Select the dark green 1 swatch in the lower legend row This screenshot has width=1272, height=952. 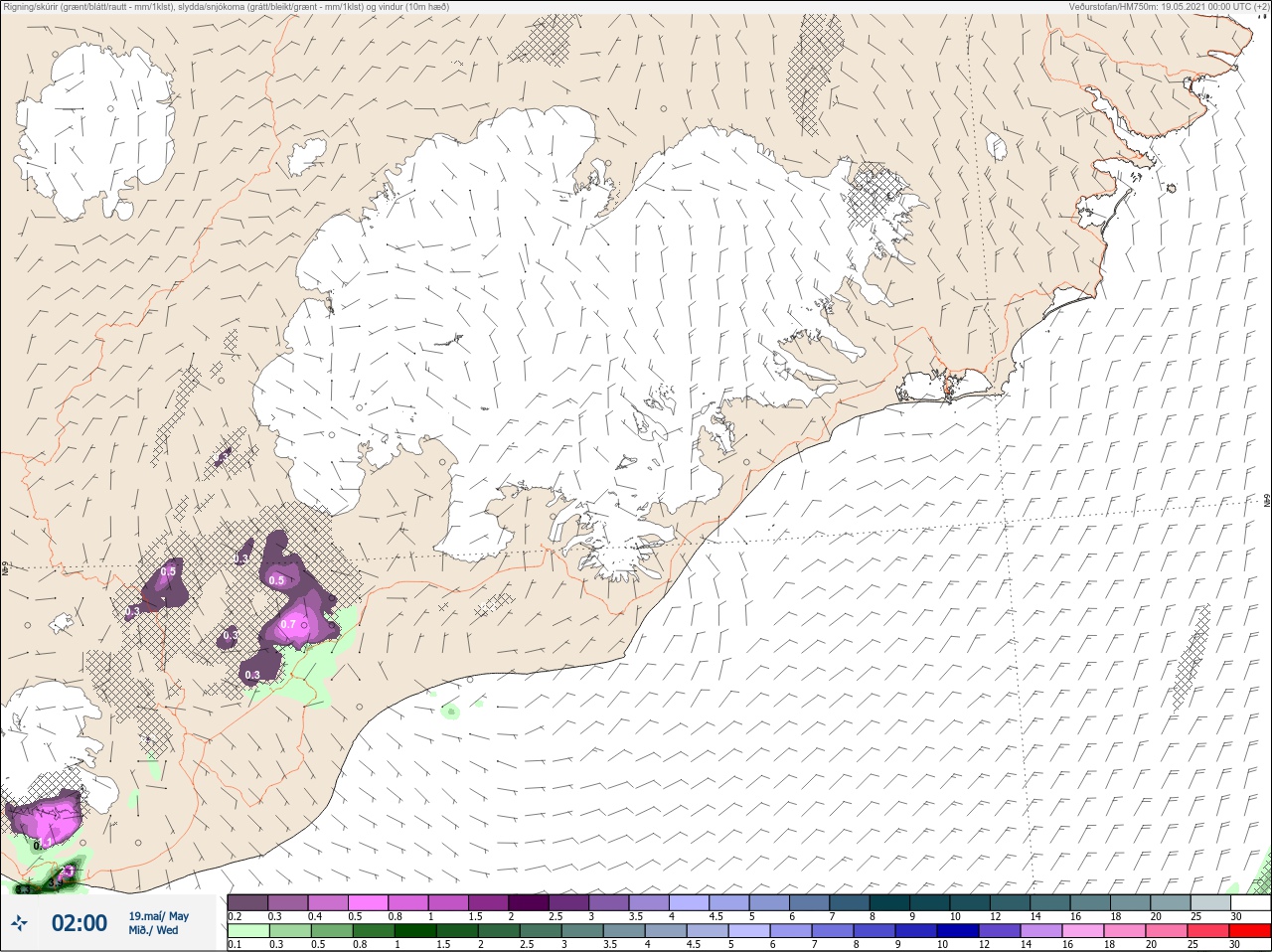[x=415, y=931]
